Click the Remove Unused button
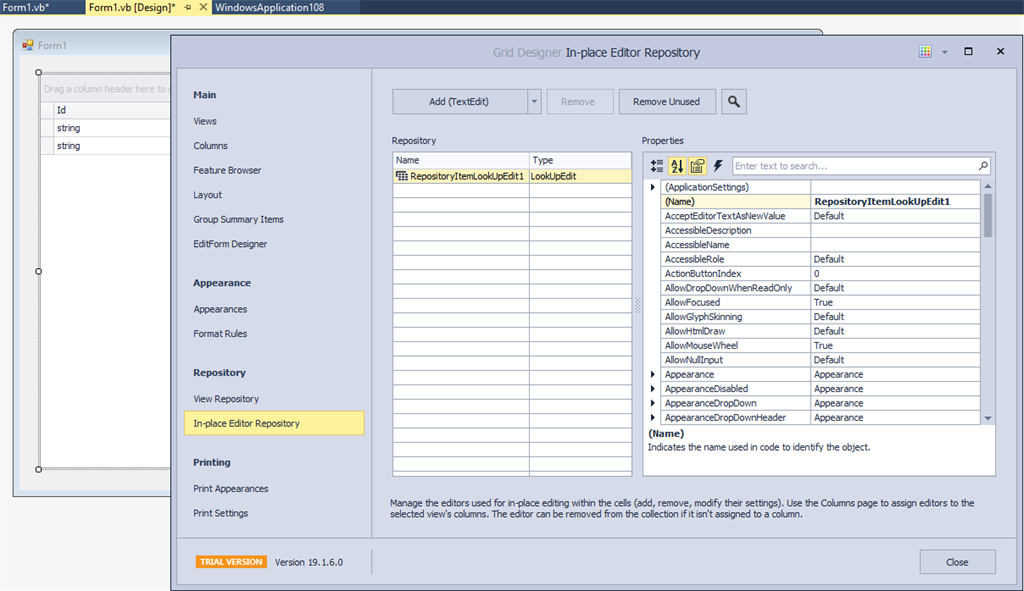This screenshot has width=1024, height=591. (666, 101)
